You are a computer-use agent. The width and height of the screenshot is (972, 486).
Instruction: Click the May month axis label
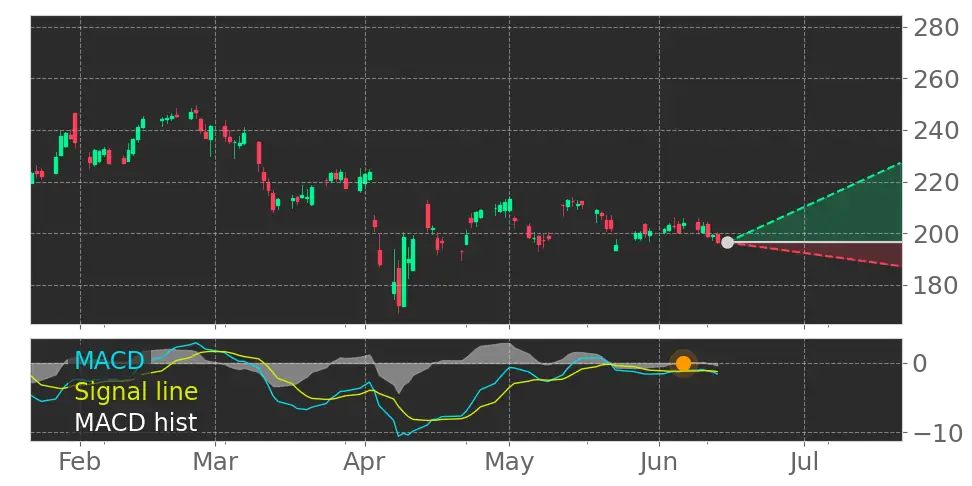[x=509, y=464]
